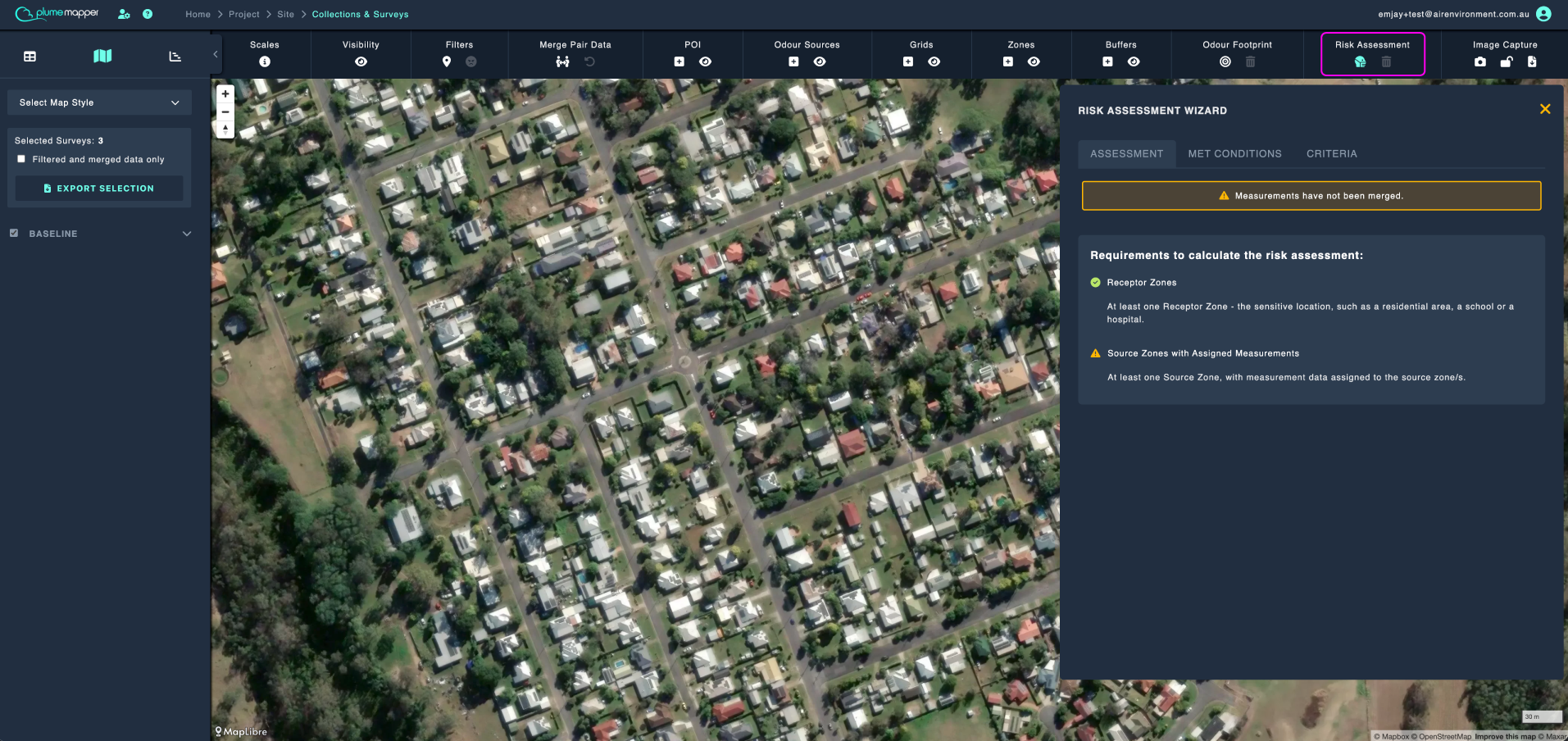Zoom in on the map
Image resolution: width=1568 pixels, height=741 pixels.
225,93
